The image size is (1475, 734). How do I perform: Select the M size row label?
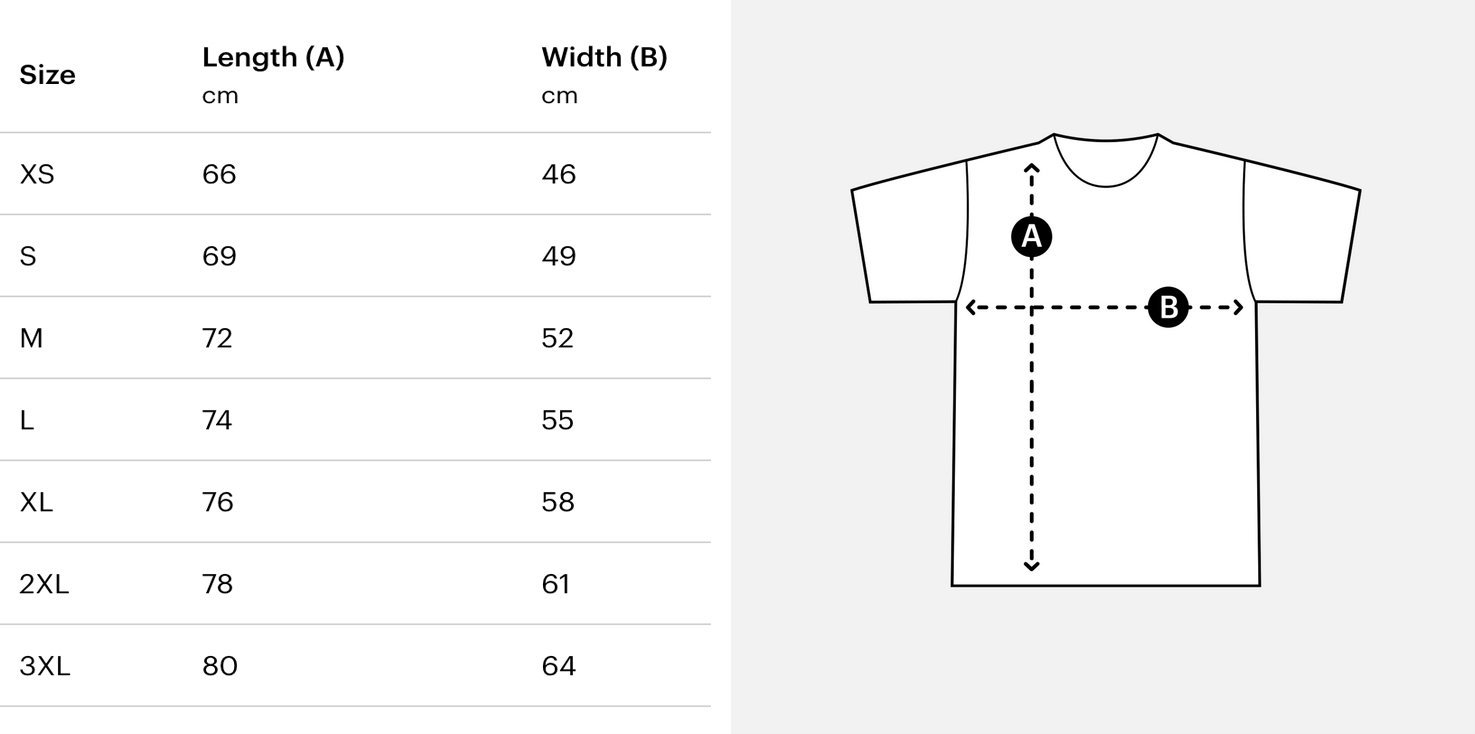(x=31, y=338)
